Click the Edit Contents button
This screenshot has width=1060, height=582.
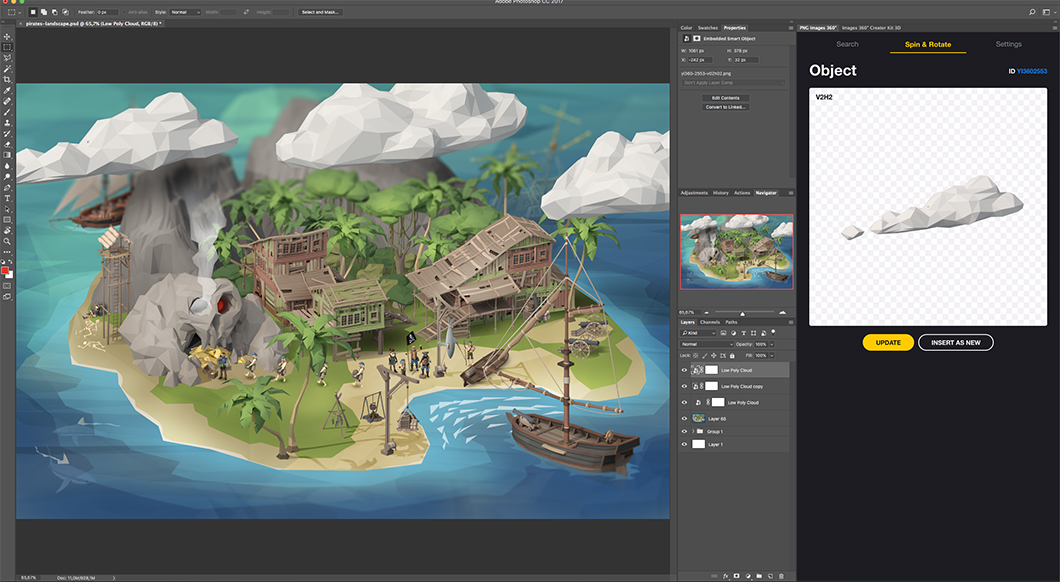pyautogui.click(x=725, y=98)
